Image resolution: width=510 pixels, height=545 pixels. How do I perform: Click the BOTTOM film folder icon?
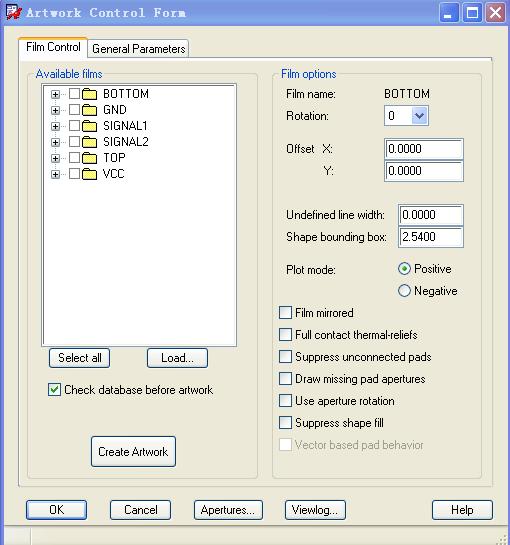click(89, 94)
